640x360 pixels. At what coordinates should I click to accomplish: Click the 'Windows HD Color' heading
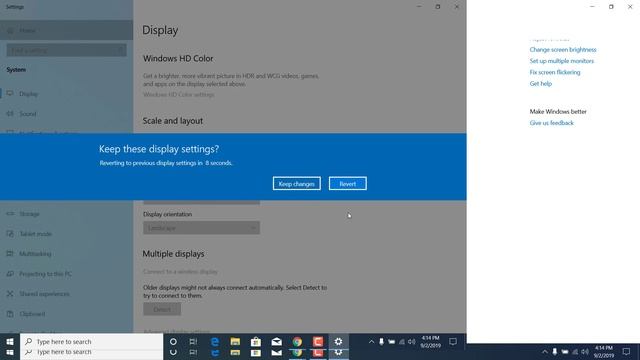coord(178,58)
